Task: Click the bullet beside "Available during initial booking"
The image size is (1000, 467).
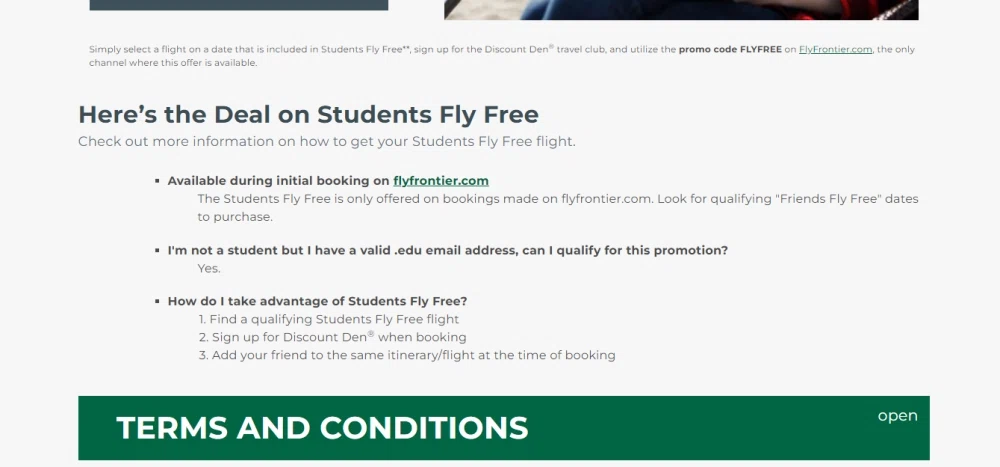Action: (x=157, y=181)
